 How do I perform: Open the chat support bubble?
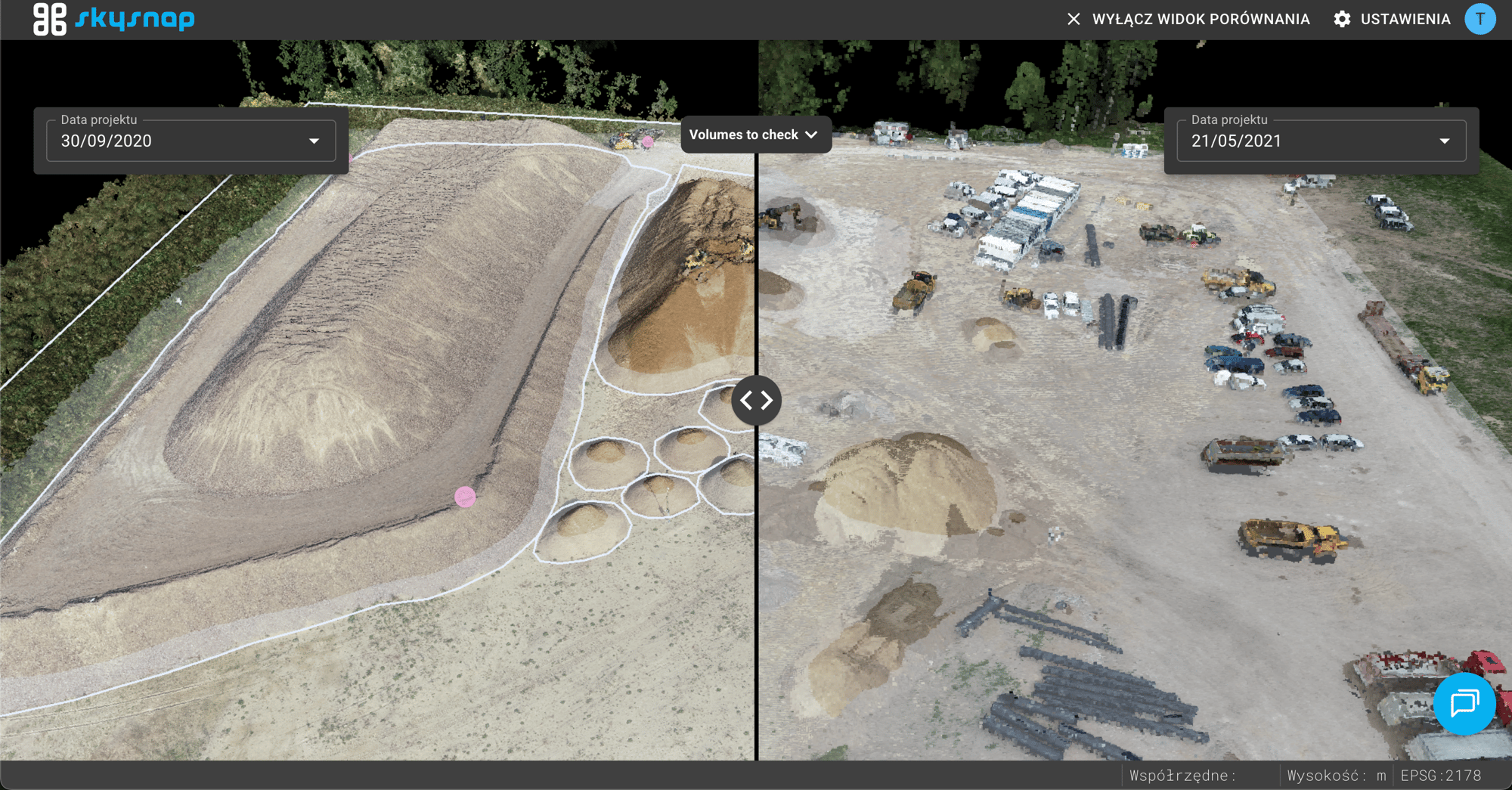tap(1464, 703)
